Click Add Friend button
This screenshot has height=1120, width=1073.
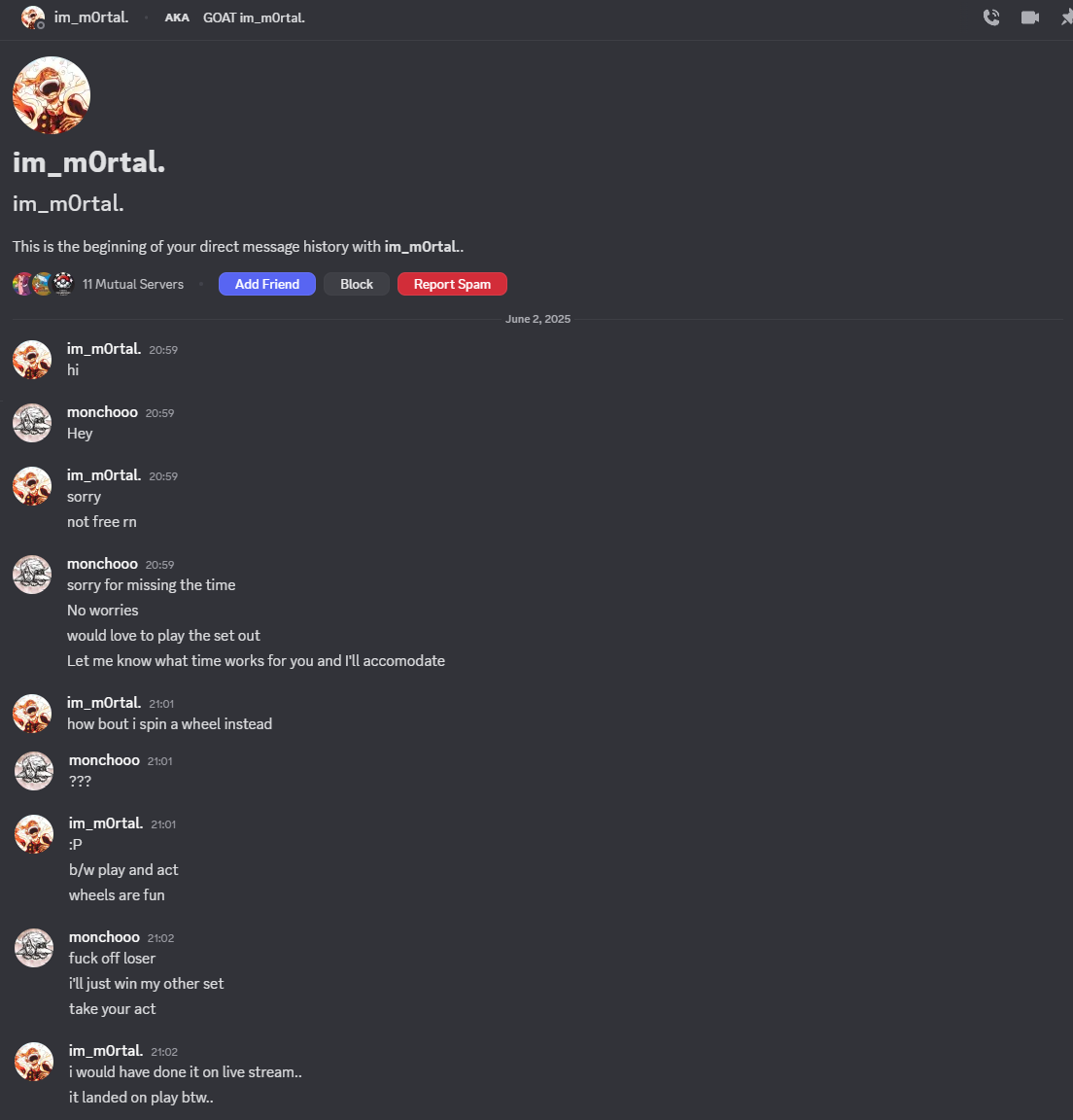click(267, 284)
